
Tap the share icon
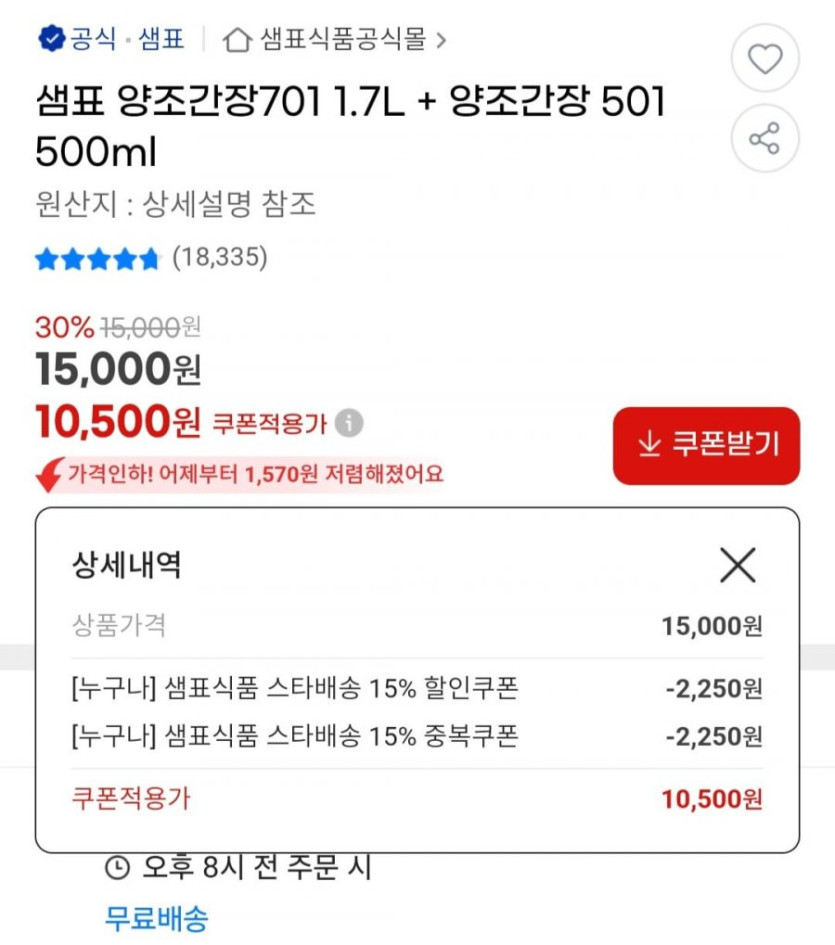click(x=765, y=139)
